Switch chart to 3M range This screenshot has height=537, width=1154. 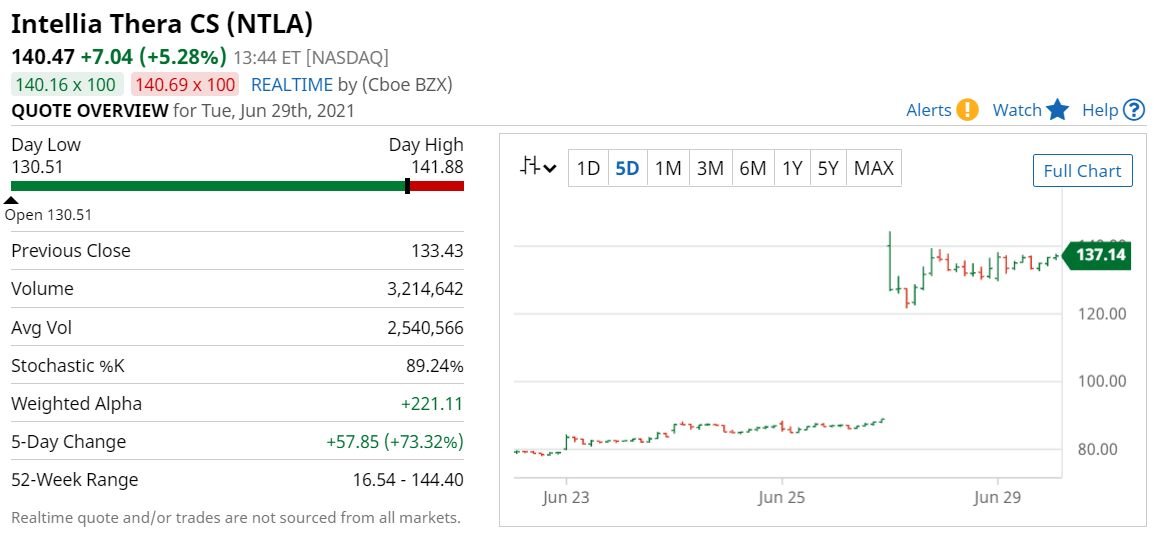coord(710,168)
